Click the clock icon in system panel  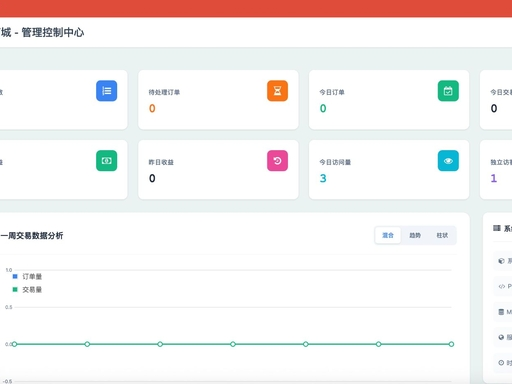point(501,363)
